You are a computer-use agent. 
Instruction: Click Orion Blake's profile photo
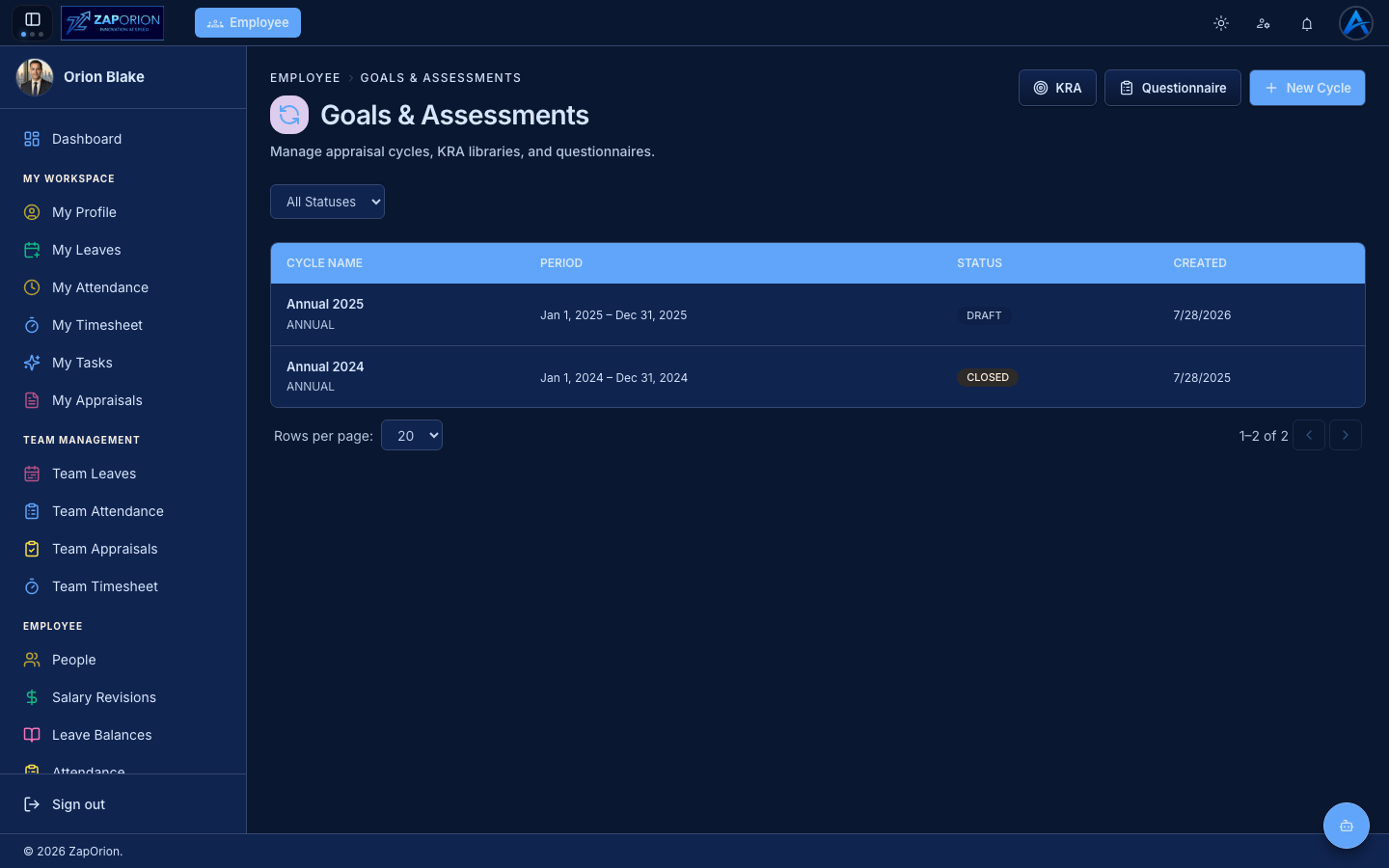click(x=35, y=77)
